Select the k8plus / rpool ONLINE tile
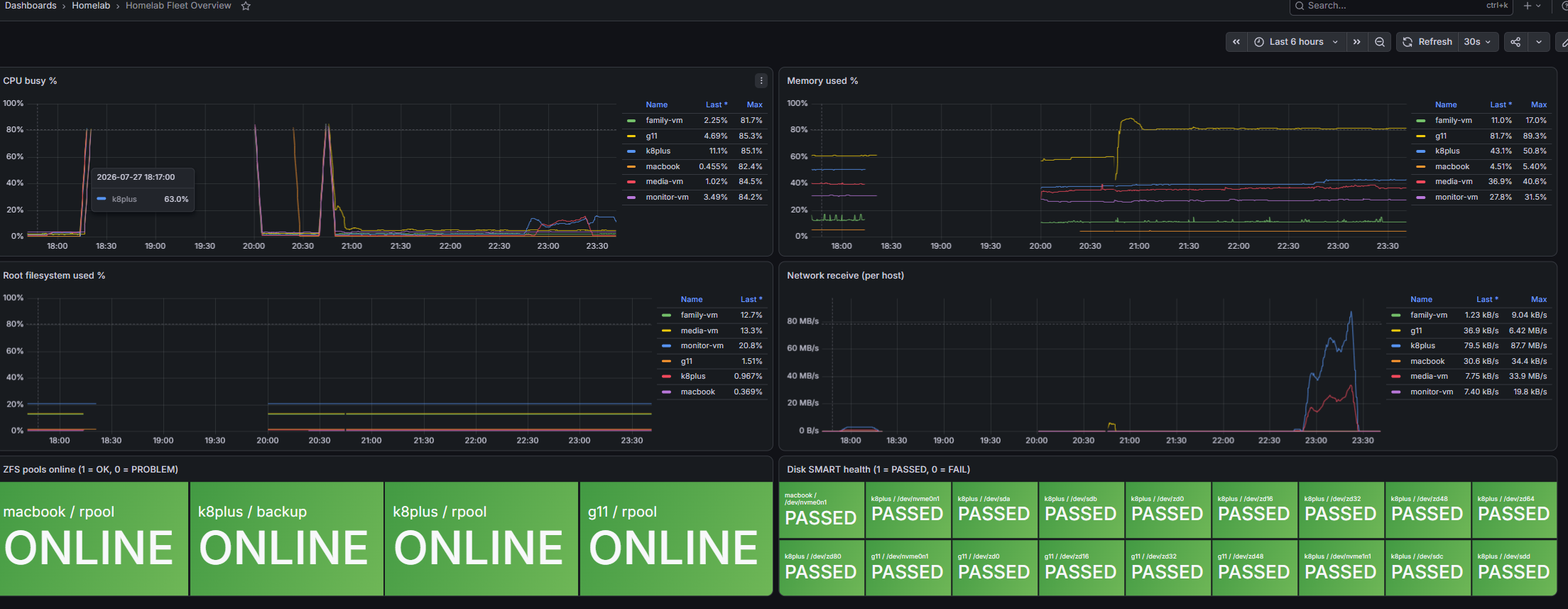 coord(481,539)
